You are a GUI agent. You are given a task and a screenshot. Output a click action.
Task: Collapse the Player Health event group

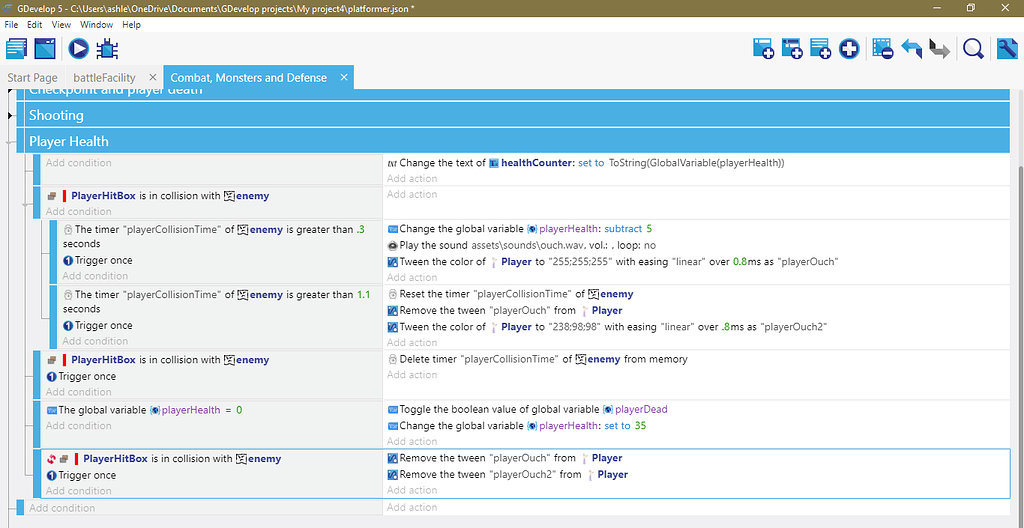(x=10, y=141)
